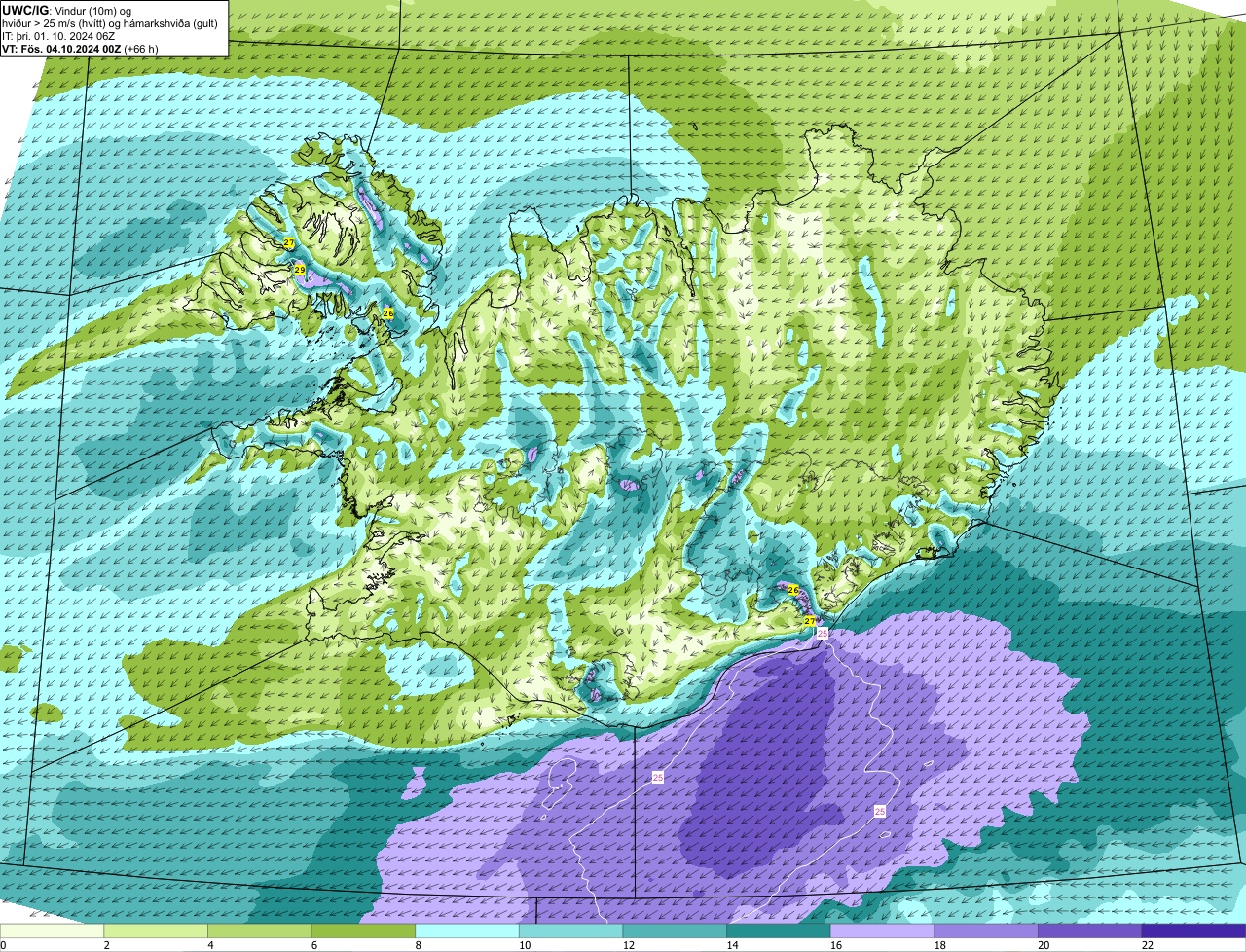Select the 6–8 olive green scale swatch
Image resolution: width=1246 pixels, height=952 pixels.
pyautogui.click(x=363, y=931)
